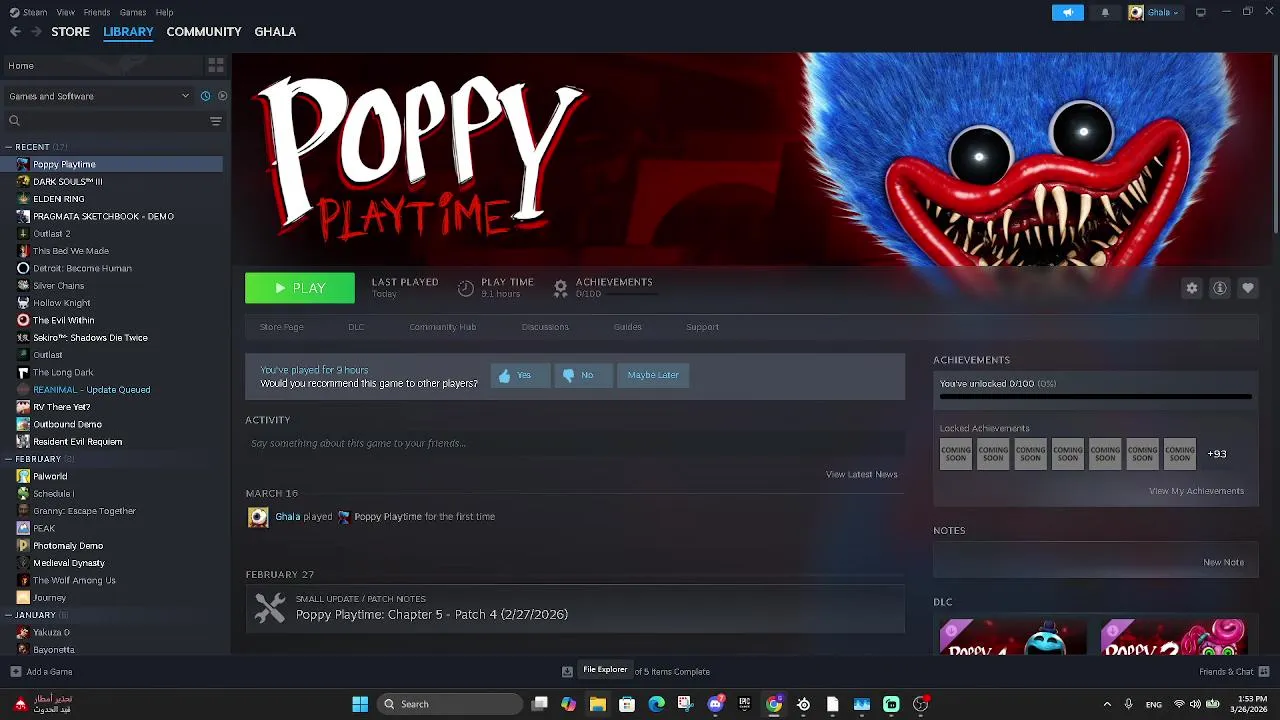This screenshot has height=720, width=1280.
Task: Open the Help menu
Action: pyautogui.click(x=165, y=12)
